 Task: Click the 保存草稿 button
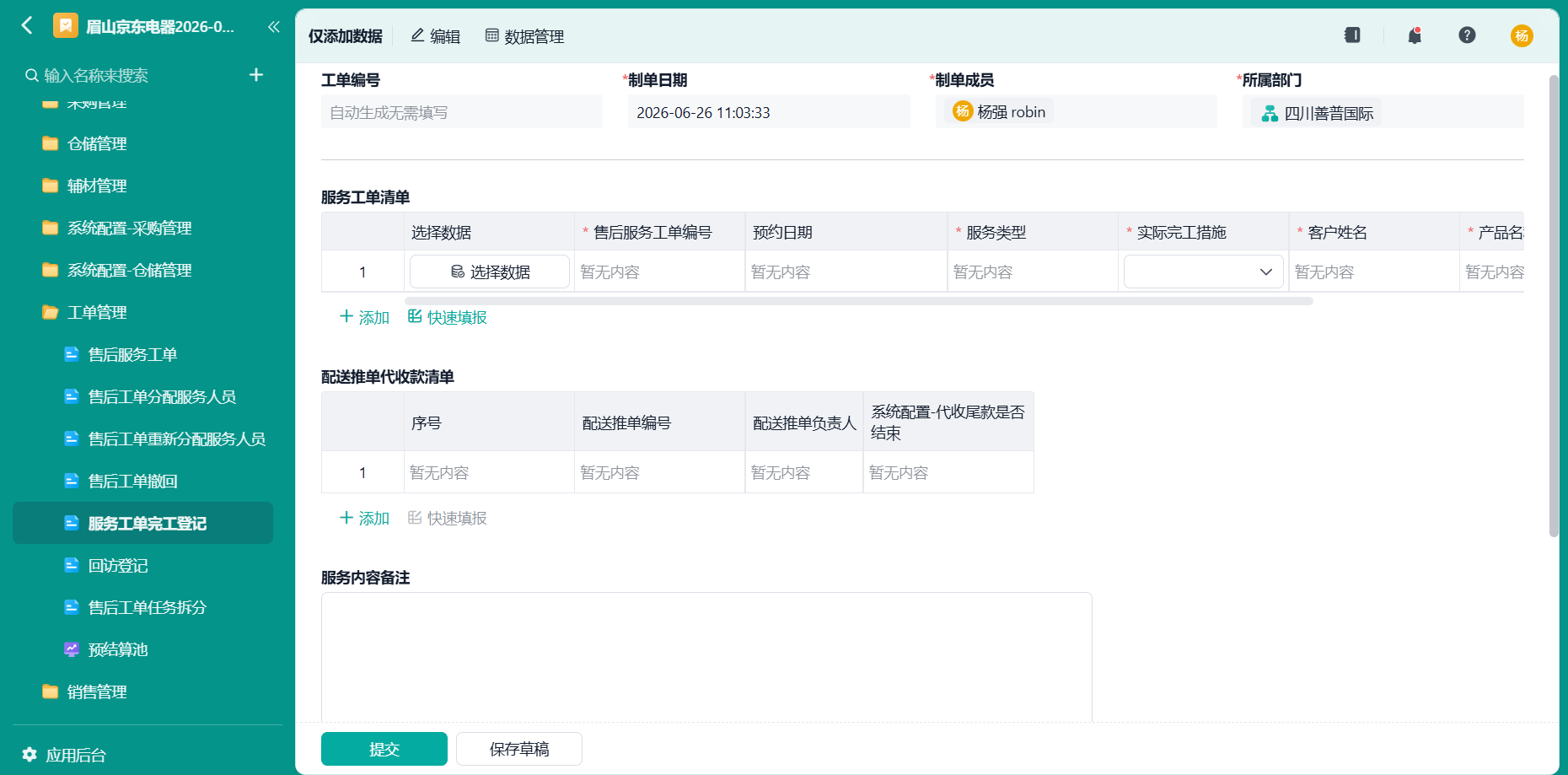(519, 749)
